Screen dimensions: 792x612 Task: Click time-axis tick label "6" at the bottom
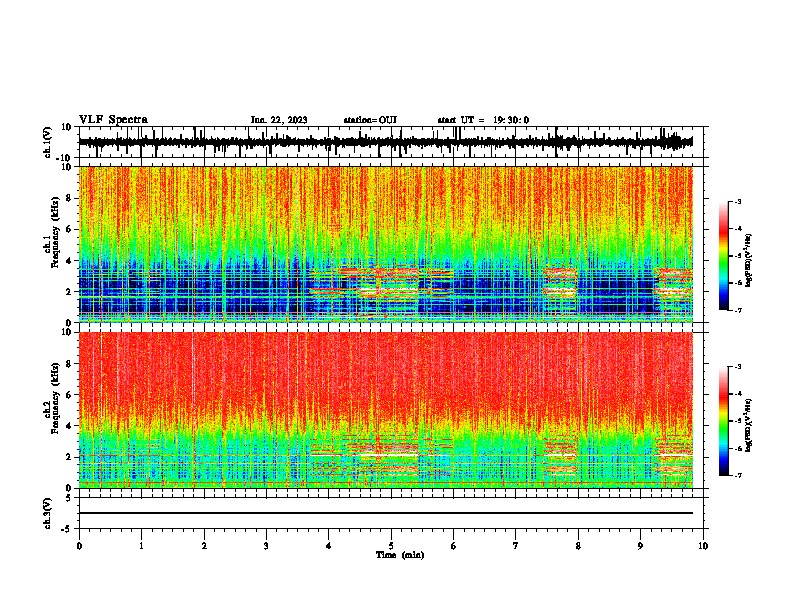click(454, 546)
